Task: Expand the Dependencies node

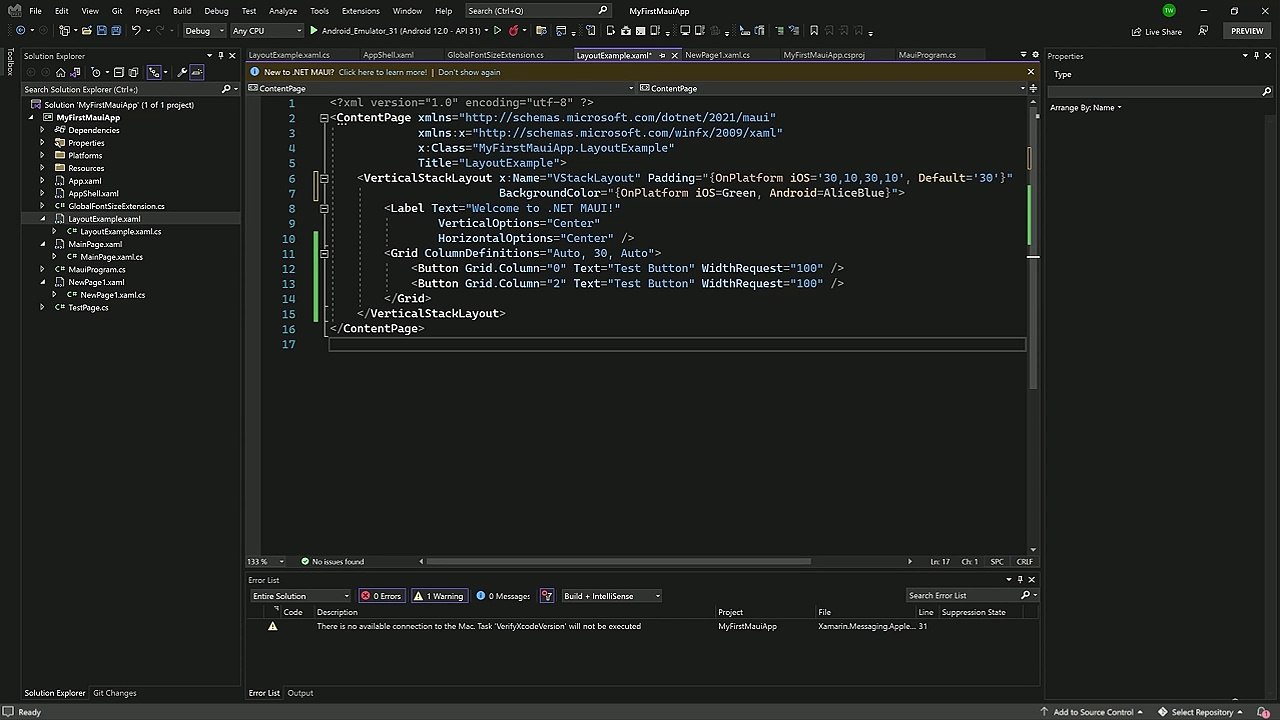Action: pyautogui.click(x=42, y=130)
